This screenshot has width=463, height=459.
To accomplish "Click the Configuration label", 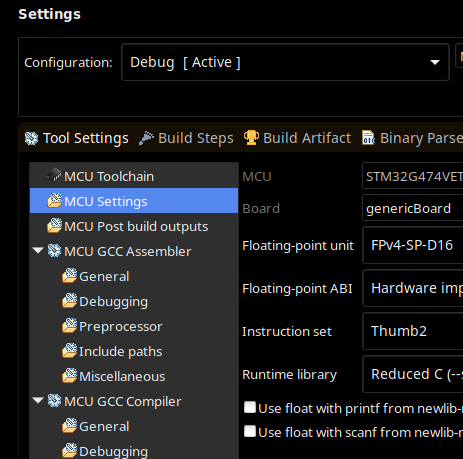I will [x=68, y=63].
